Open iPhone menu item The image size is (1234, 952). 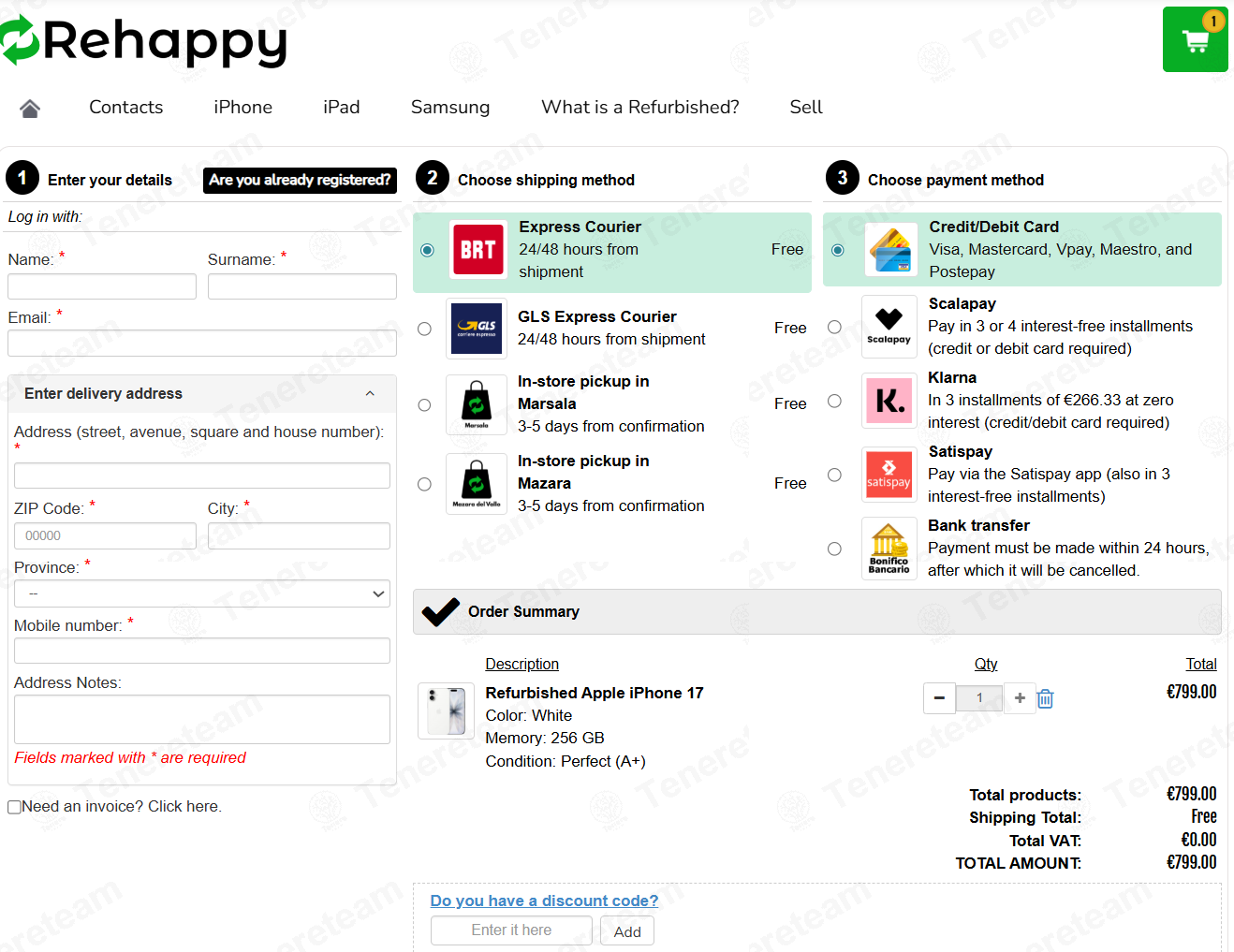(243, 108)
